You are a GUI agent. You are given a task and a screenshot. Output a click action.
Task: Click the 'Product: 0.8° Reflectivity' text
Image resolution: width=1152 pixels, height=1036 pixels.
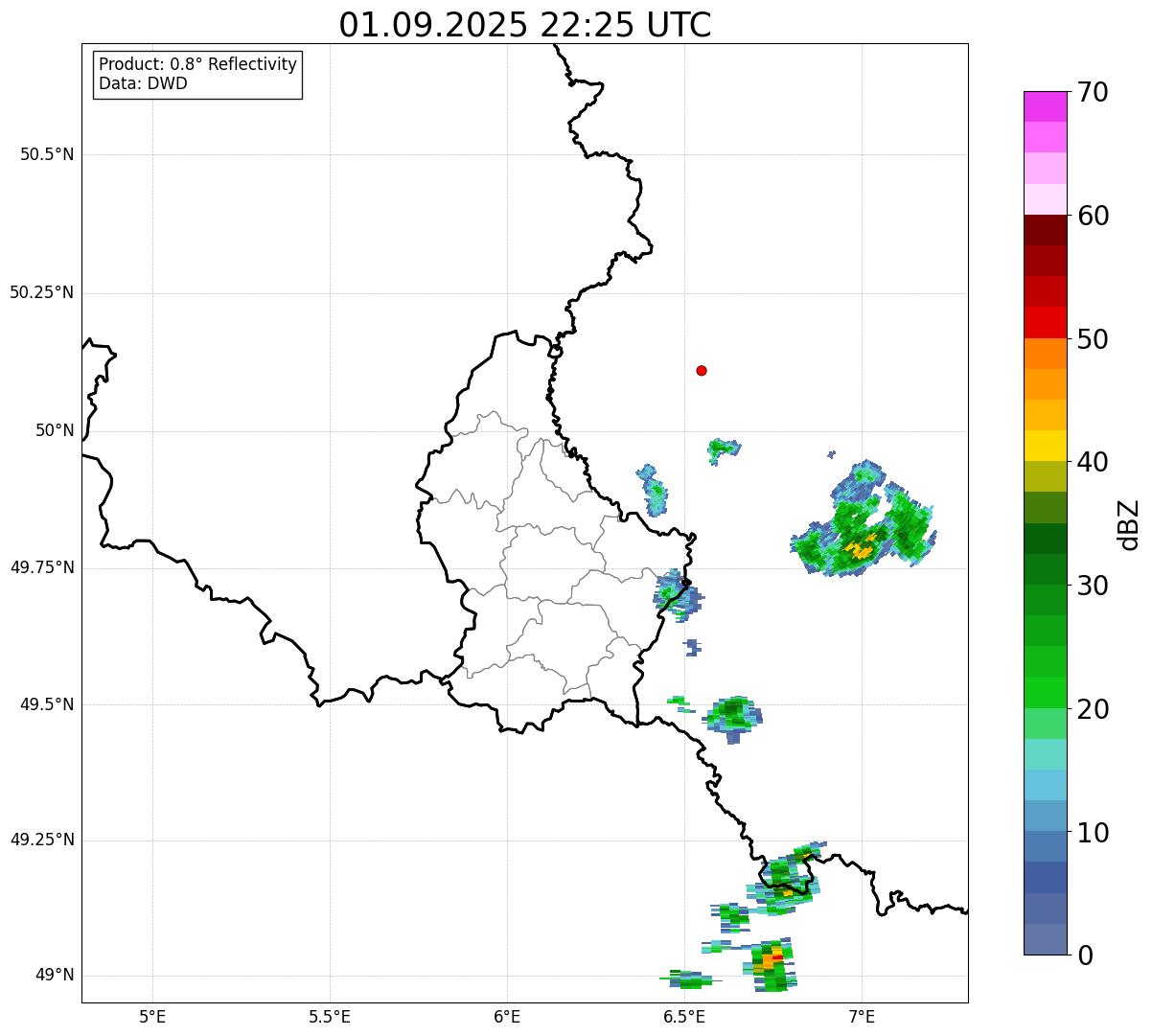[198, 64]
